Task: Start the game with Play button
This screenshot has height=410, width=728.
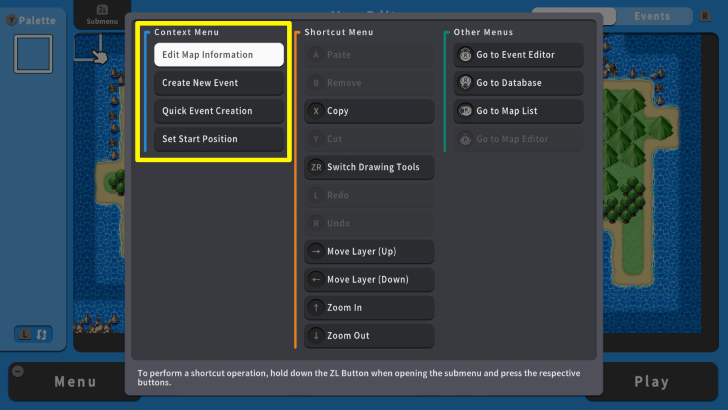Action: (651, 382)
